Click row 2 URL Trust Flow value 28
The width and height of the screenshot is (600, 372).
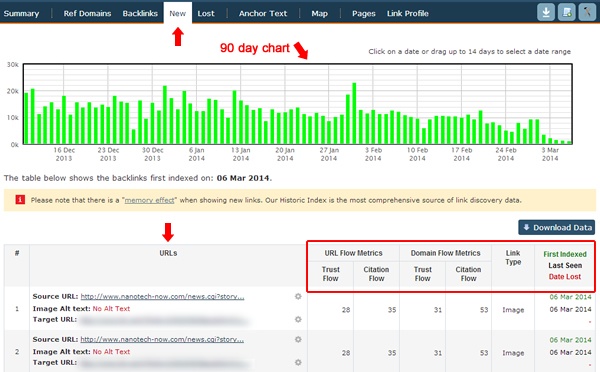346,353
